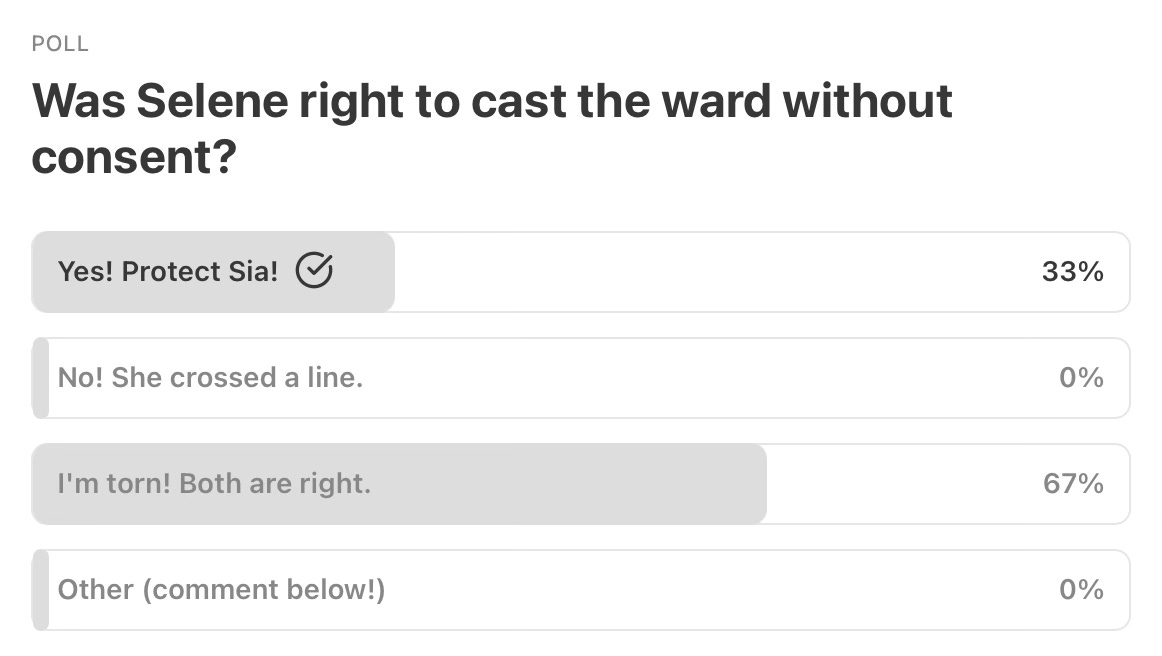Click the 33% result label

(x=1072, y=272)
